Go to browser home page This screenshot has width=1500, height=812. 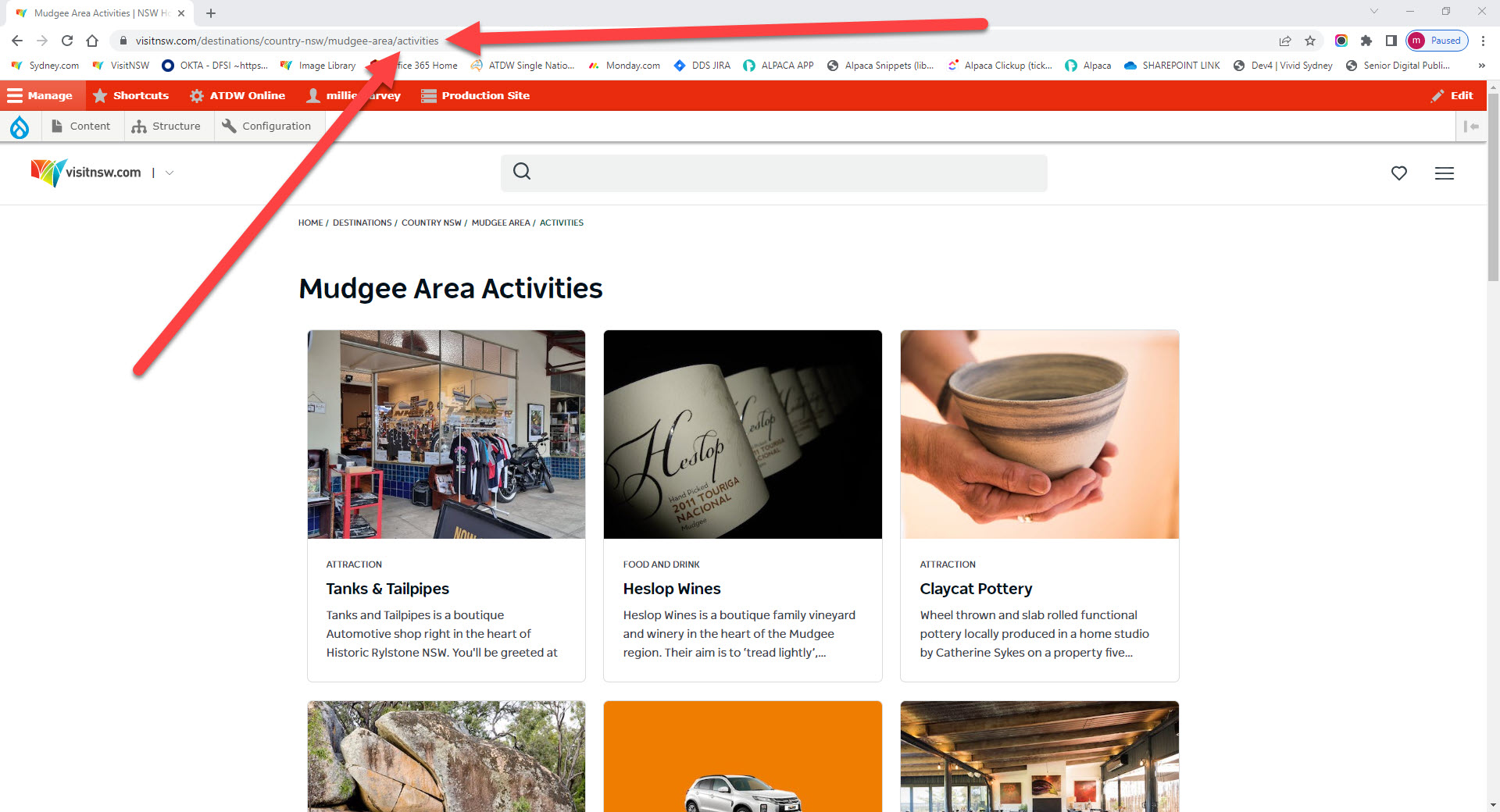click(92, 41)
